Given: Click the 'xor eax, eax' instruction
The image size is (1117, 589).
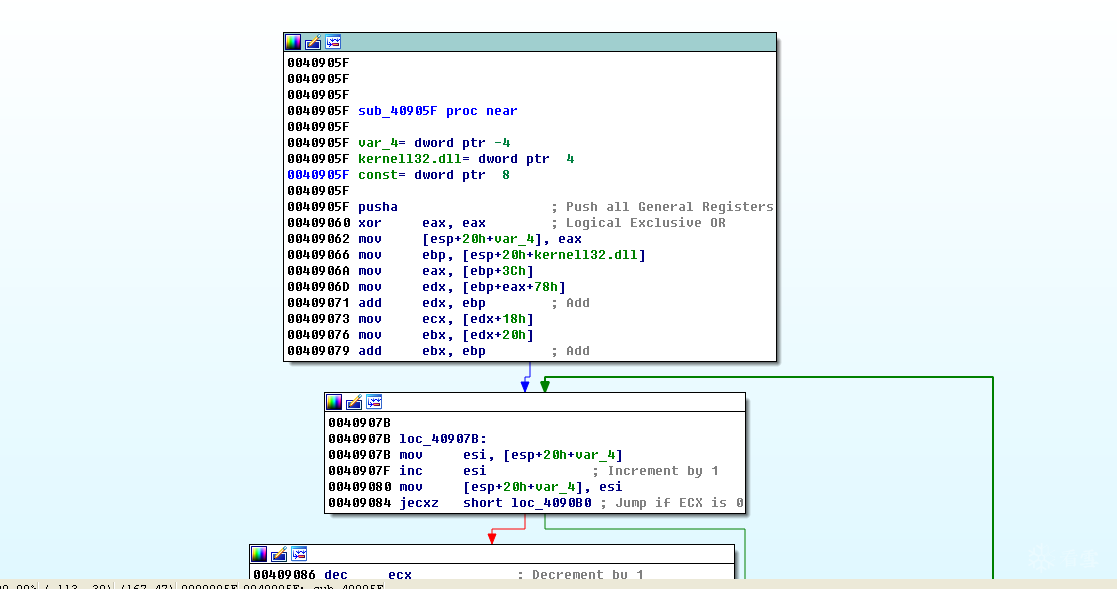Looking at the screenshot, I should [422, 223].
